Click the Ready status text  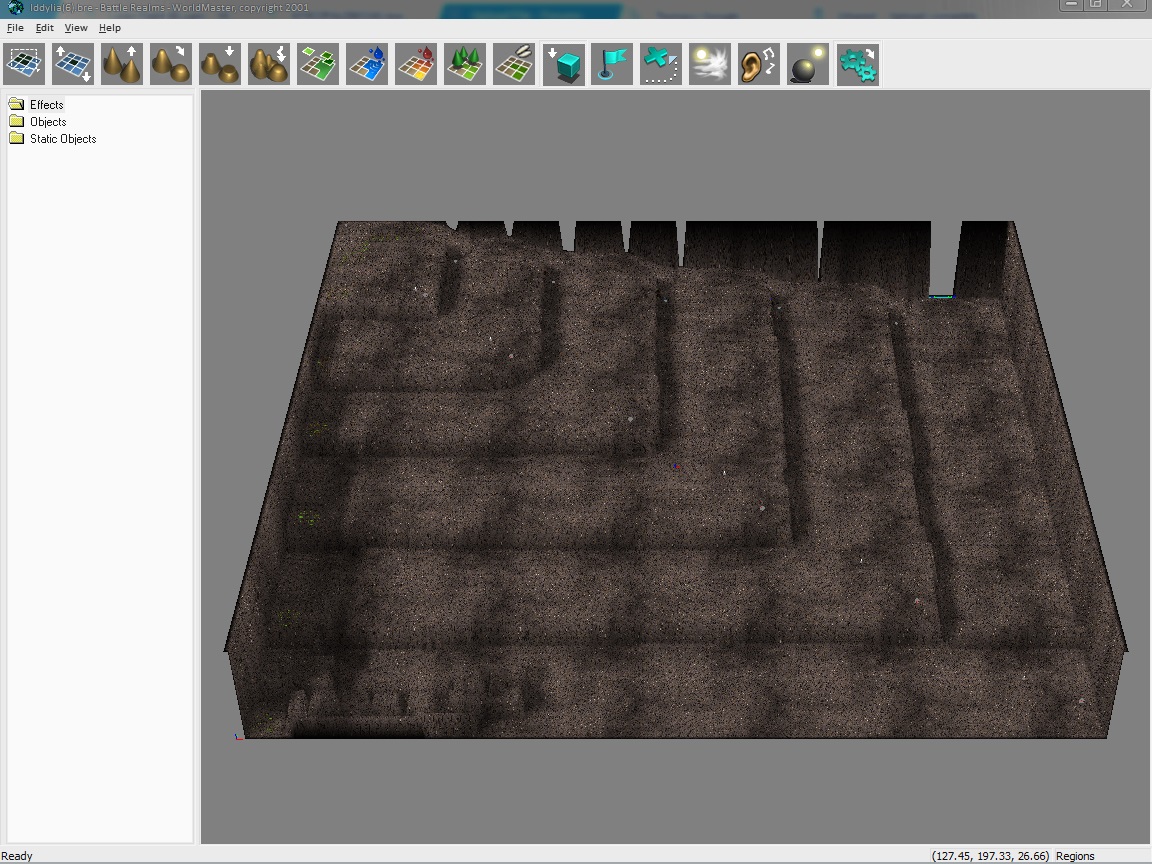tap(17, 856)
